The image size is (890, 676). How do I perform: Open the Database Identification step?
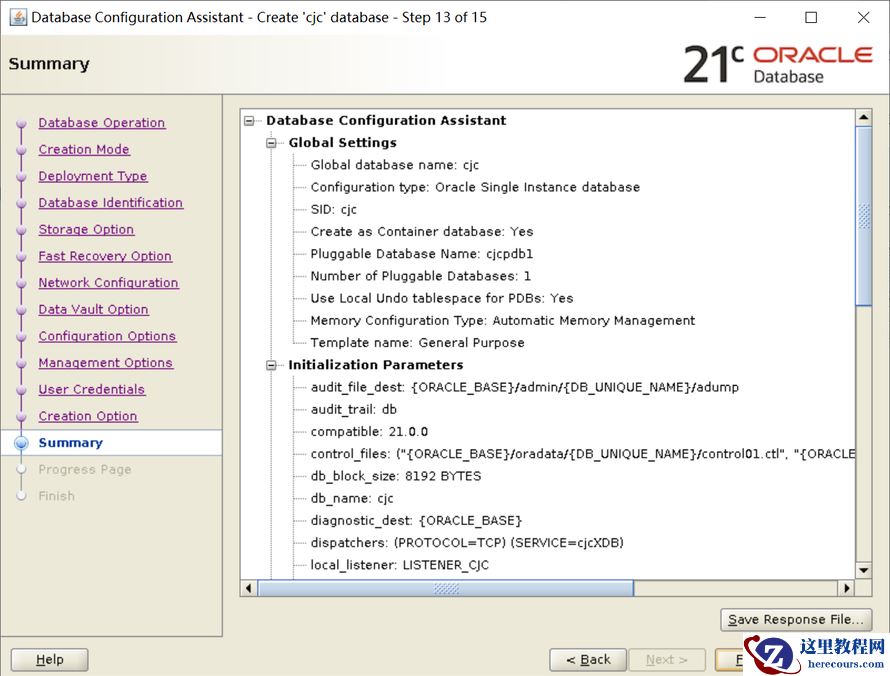click(110, 203)
